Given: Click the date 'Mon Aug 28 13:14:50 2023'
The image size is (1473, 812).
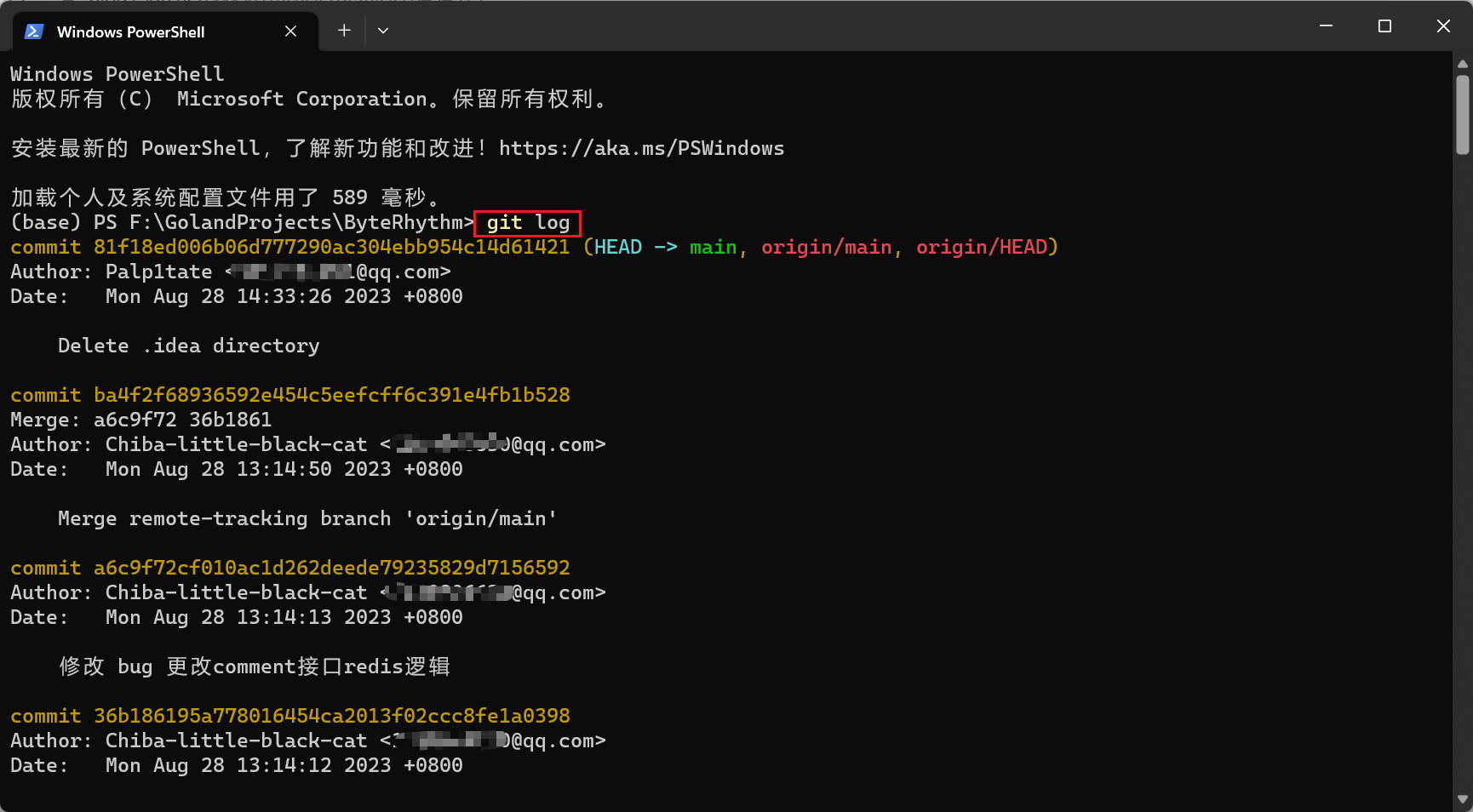Looking at the screenshot, I should coord(248,470).
